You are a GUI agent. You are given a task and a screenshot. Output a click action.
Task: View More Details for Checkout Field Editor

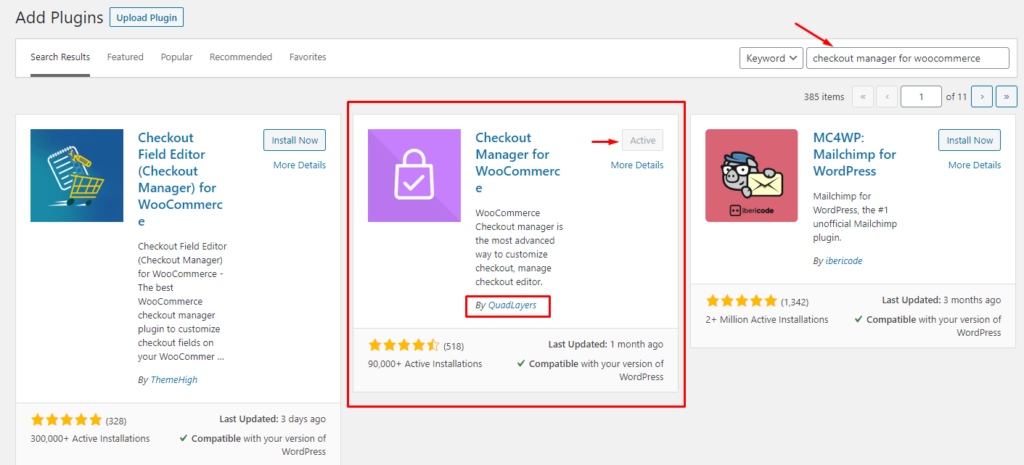pyautogui.click(x=299, y=165)
